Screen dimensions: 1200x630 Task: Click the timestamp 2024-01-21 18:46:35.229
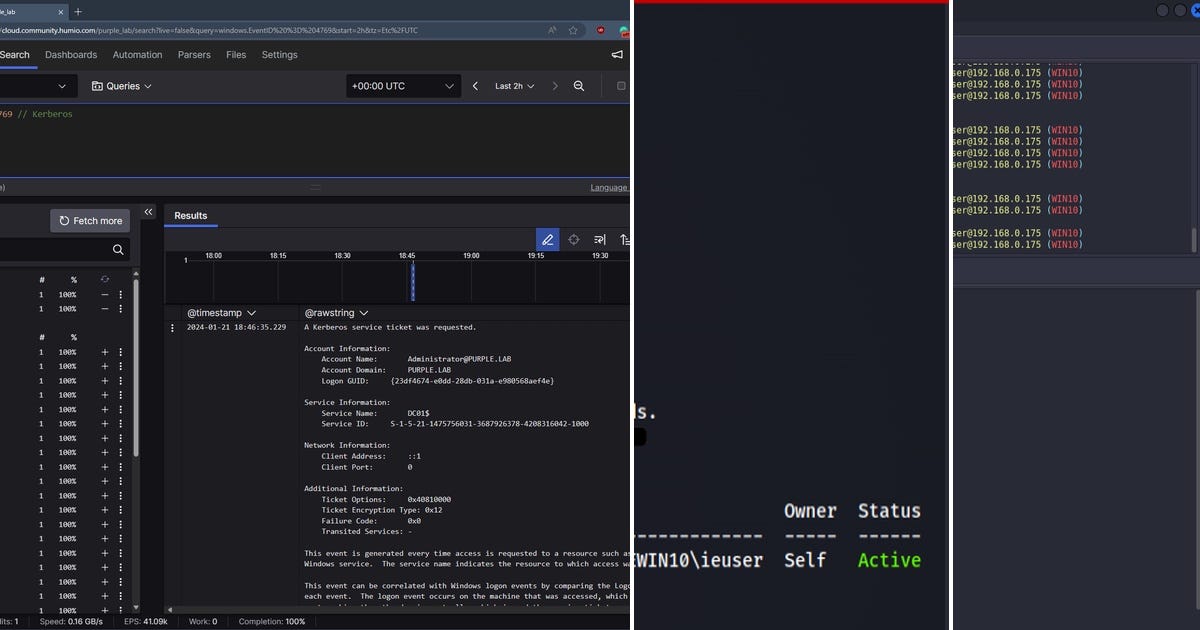(x=236, y=327)
